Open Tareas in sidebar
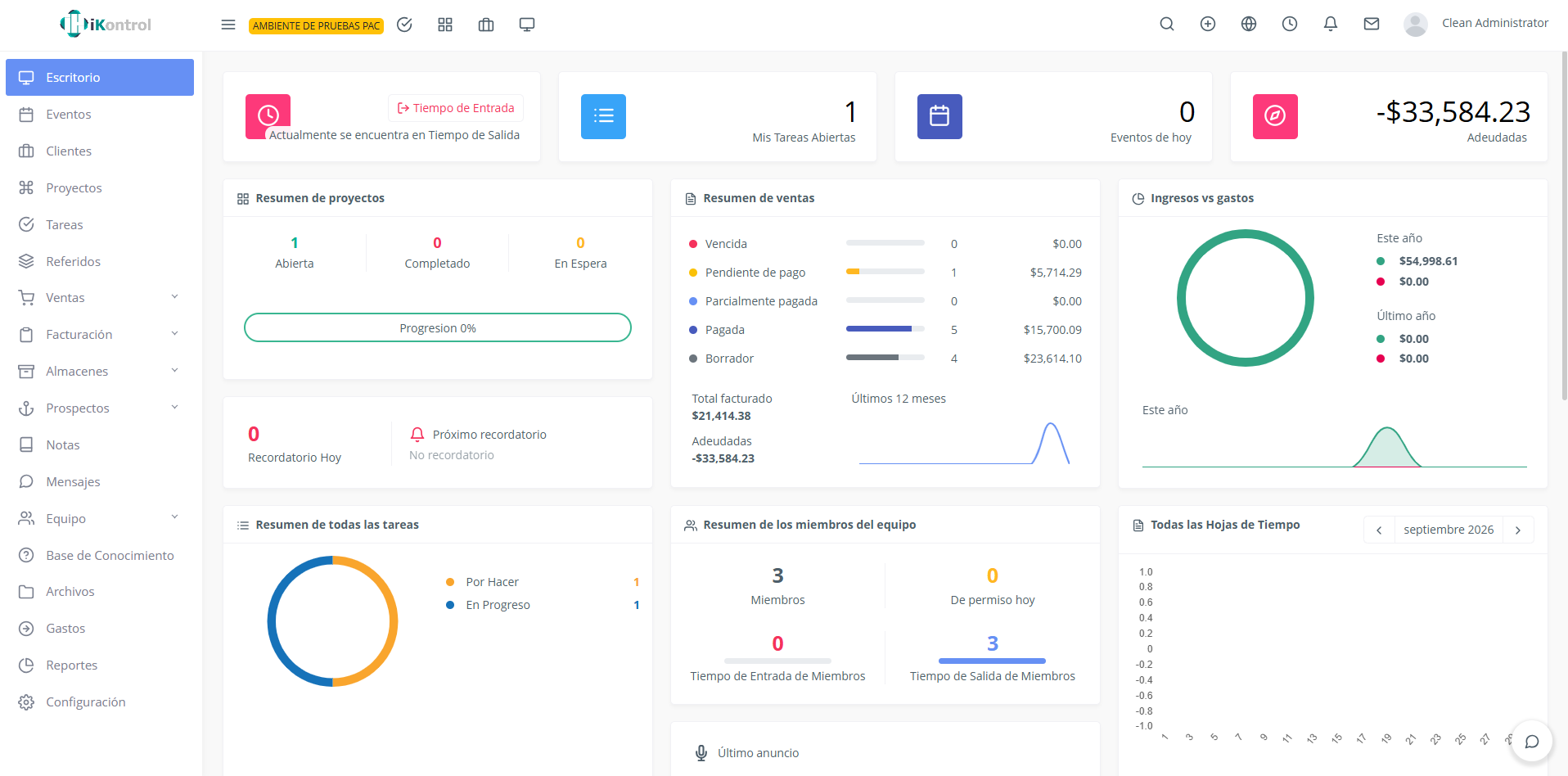This screenshot has width=1568, height=776. pos(100,225)
